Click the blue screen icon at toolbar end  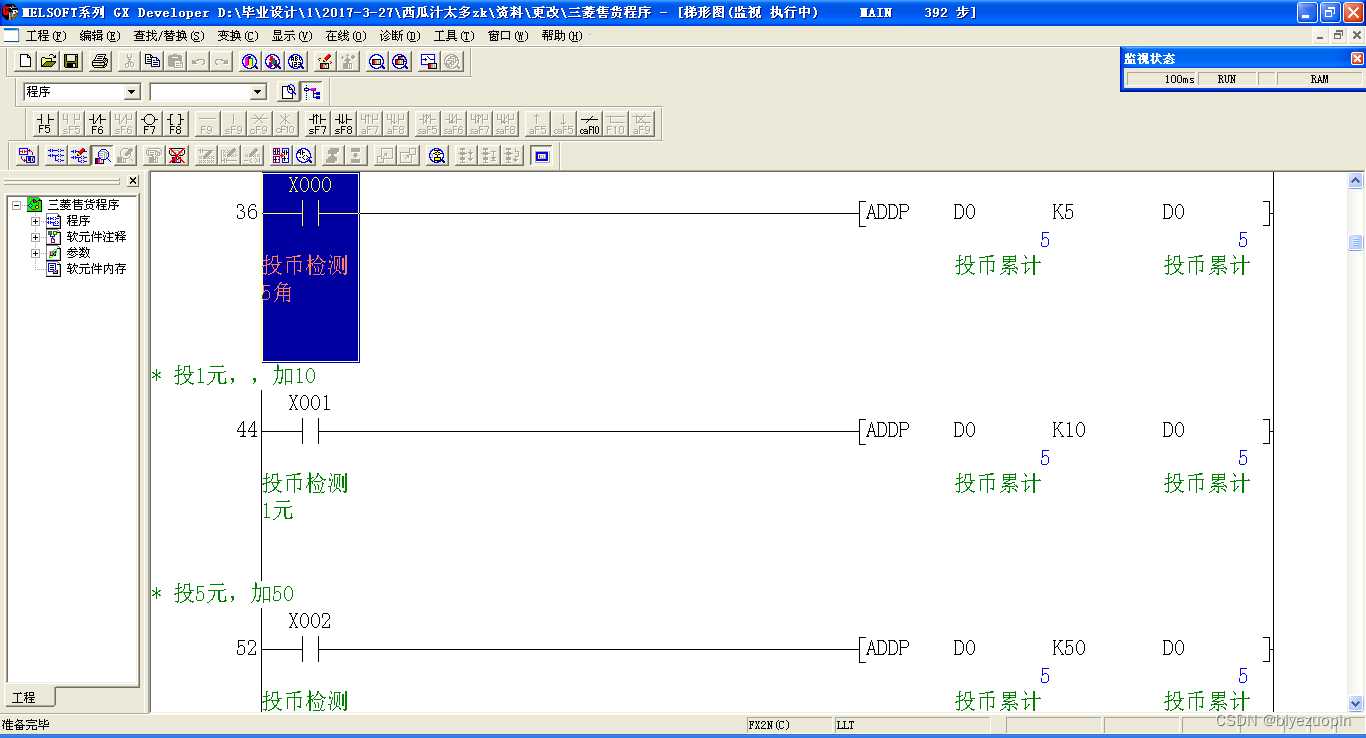542,156
